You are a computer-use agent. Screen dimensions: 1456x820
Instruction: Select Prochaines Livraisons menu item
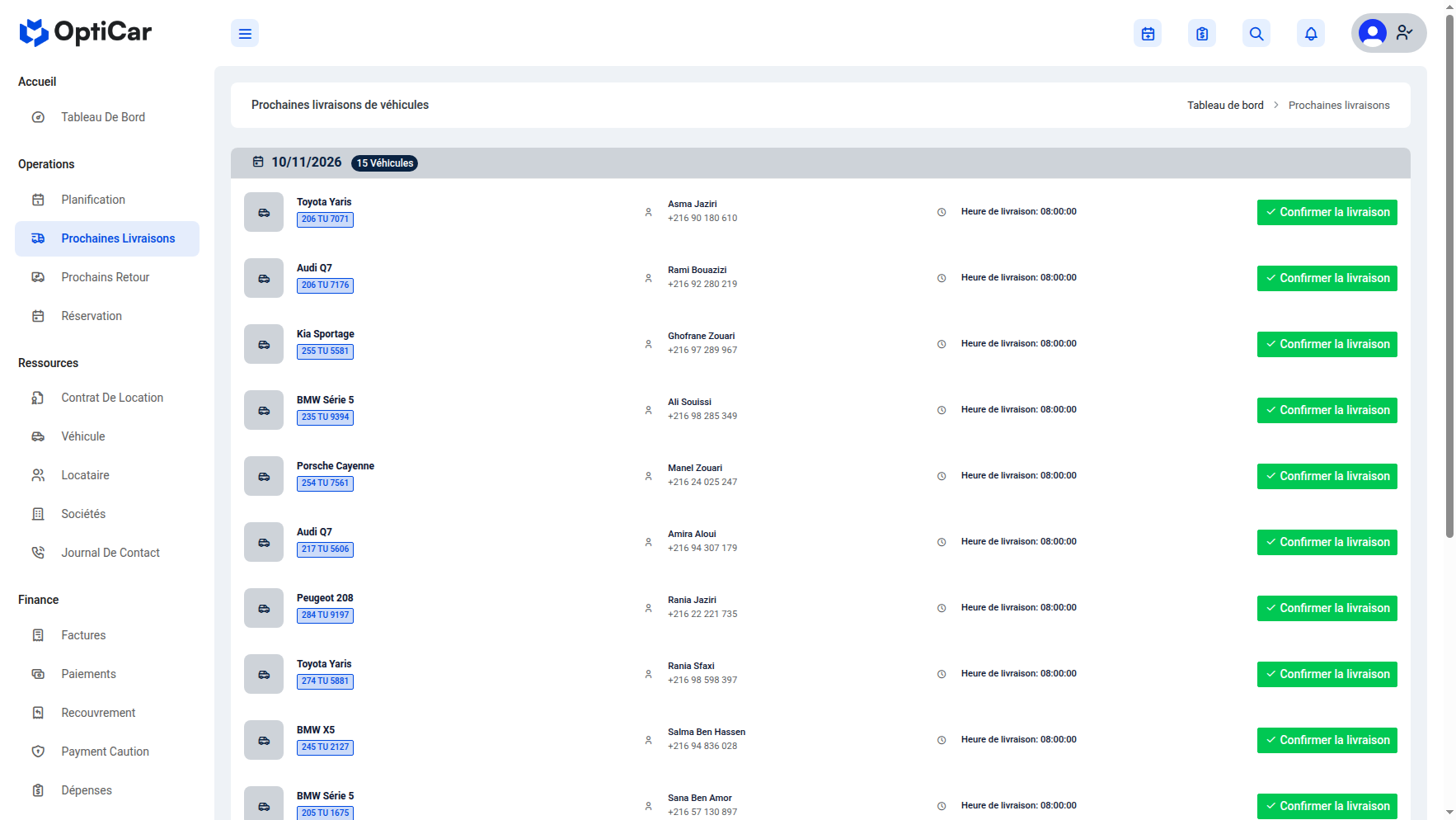click(107, 238)
